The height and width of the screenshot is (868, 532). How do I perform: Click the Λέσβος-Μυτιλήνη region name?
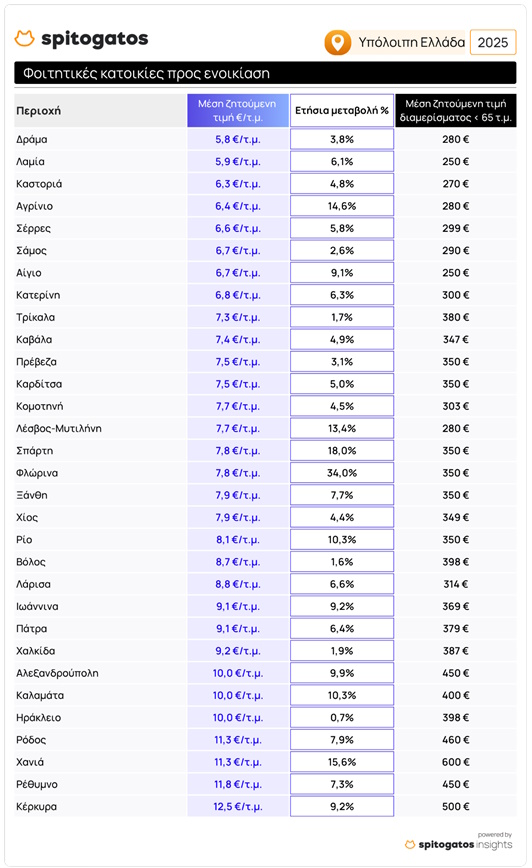59,428
